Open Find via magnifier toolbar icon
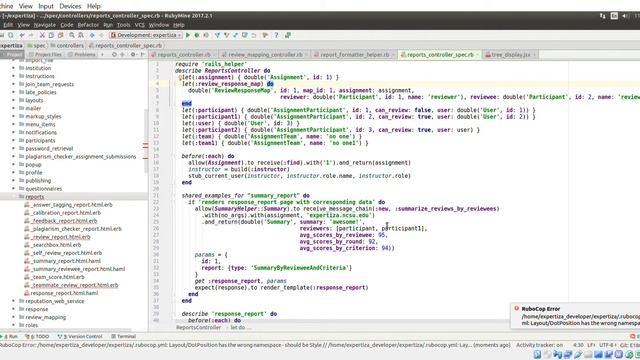Screen dimensions: 640x360 point(72,36)
